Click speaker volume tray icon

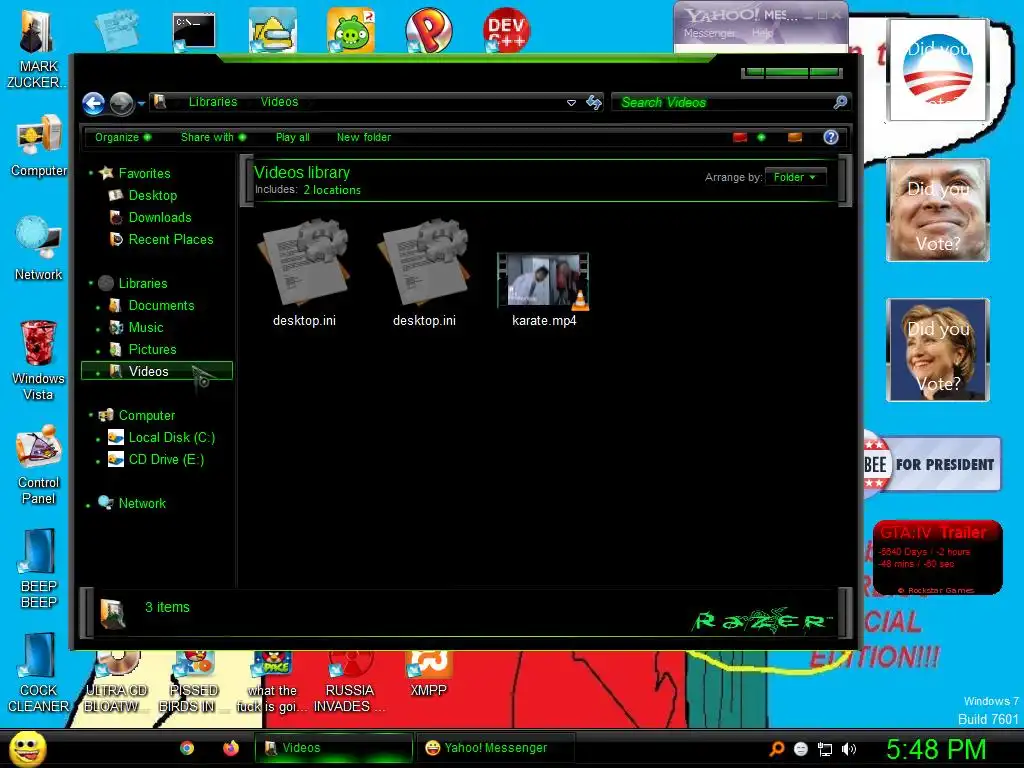[848, 749]
